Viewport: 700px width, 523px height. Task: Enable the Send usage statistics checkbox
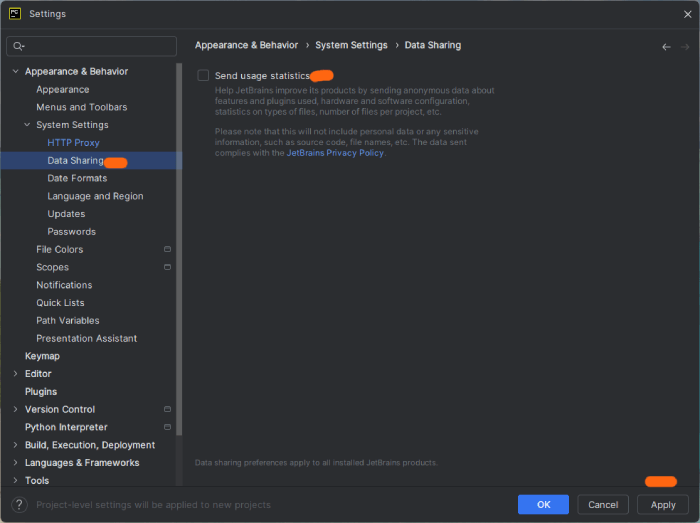pyautogui.click(x=204, y=76)
